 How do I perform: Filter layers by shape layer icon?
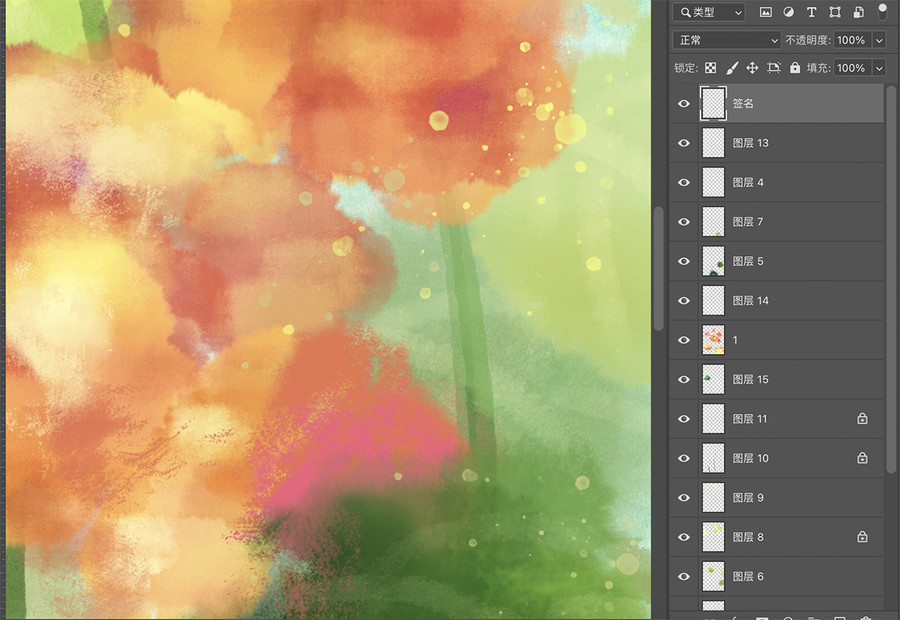(x=835, y=12)
